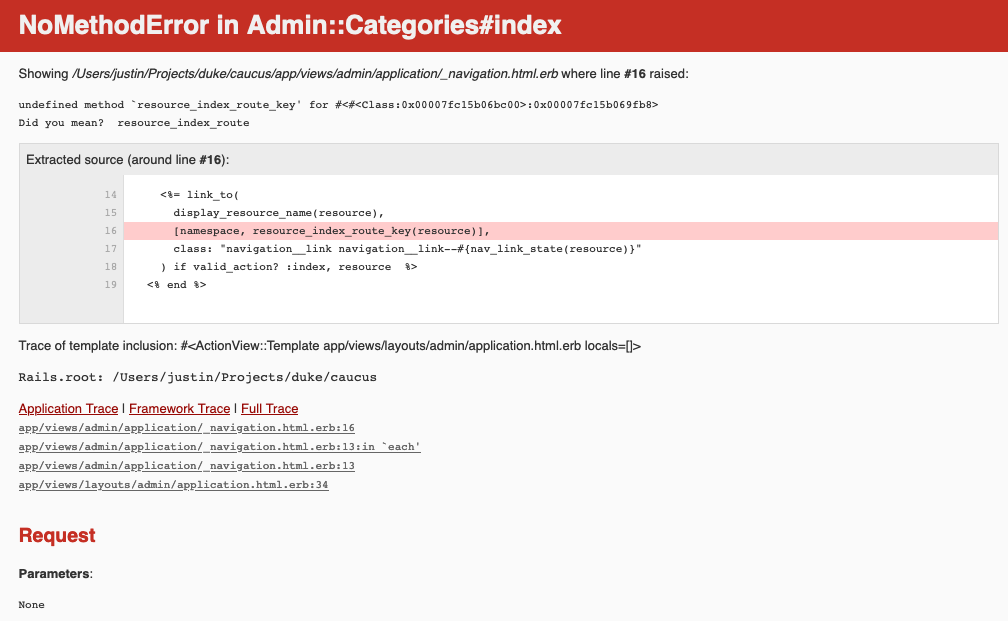The height and width of the screenshot is (621, 1008).
Task: Click the Parameters label
Action: (x=55, y=574)
